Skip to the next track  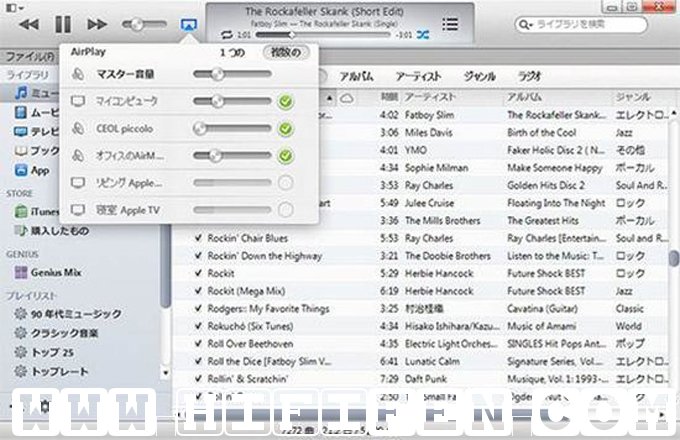(97, 25)
